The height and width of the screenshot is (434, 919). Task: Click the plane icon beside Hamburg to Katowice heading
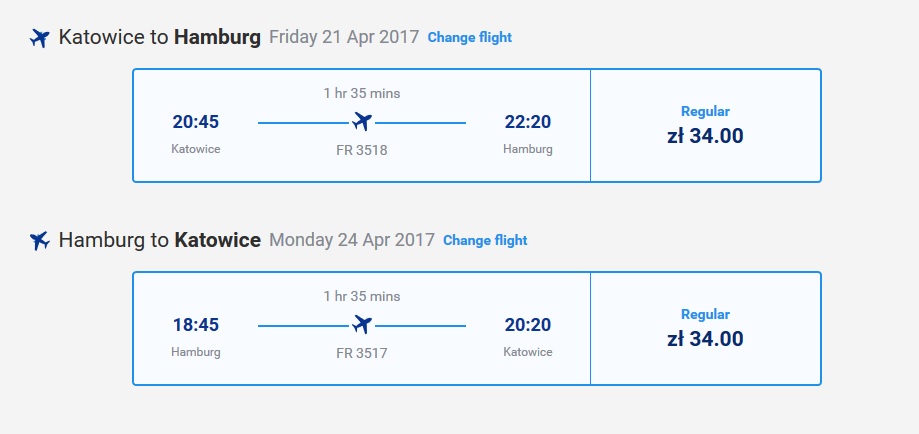click(39, 240)
